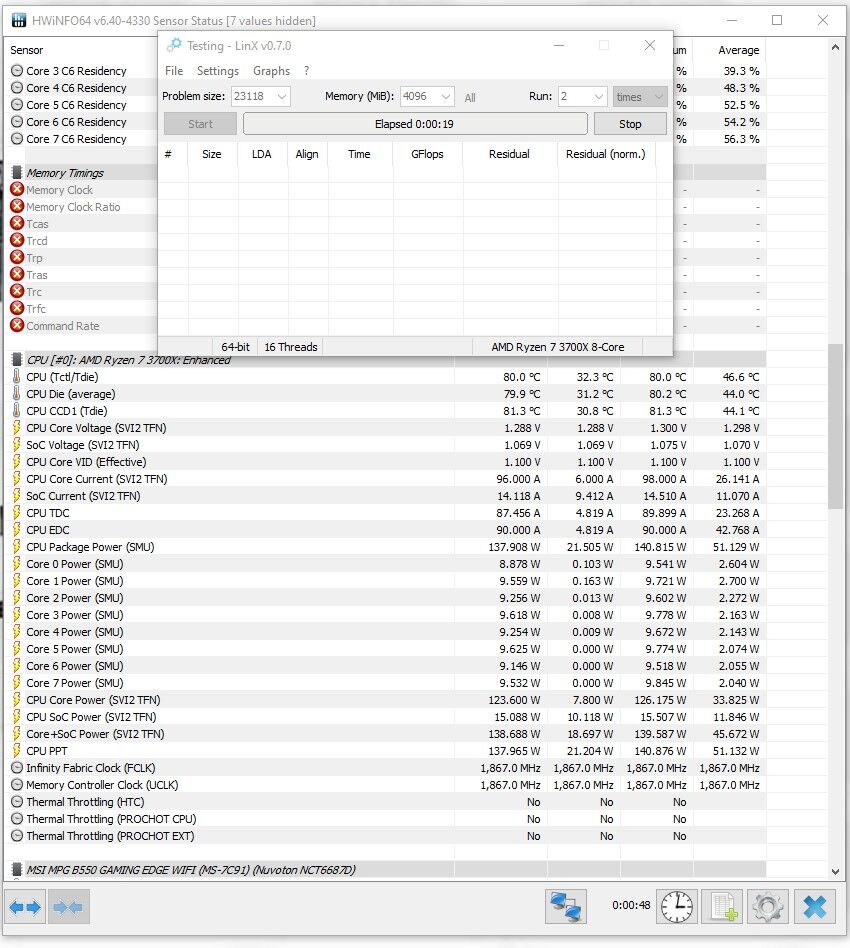Click the Stop button in LinX
850x948 pixels.
click(x=630, y=124)
